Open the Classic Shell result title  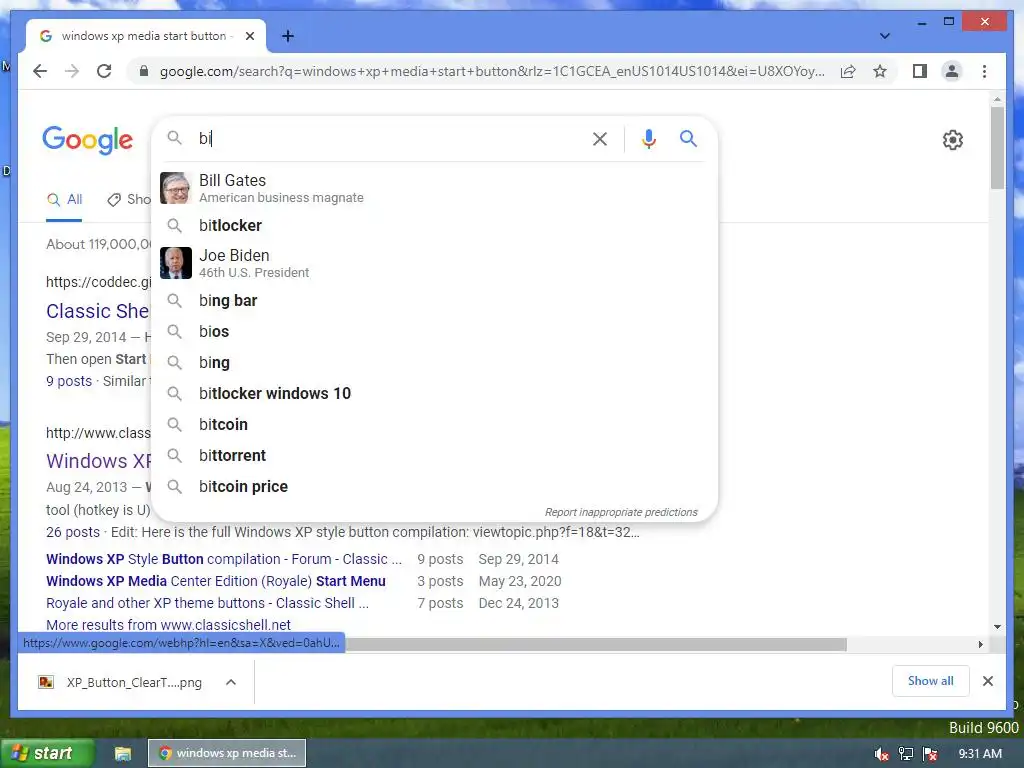[97, 311]
